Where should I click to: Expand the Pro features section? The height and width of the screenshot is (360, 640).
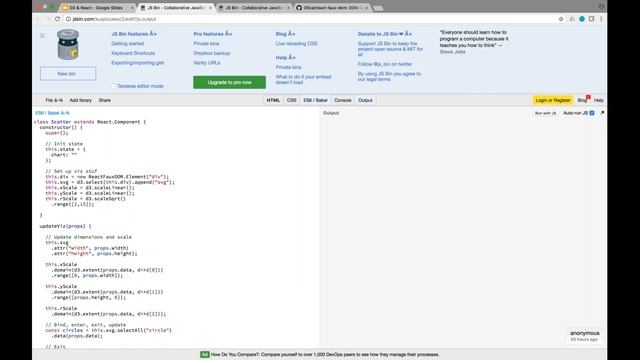click(213, 34)
